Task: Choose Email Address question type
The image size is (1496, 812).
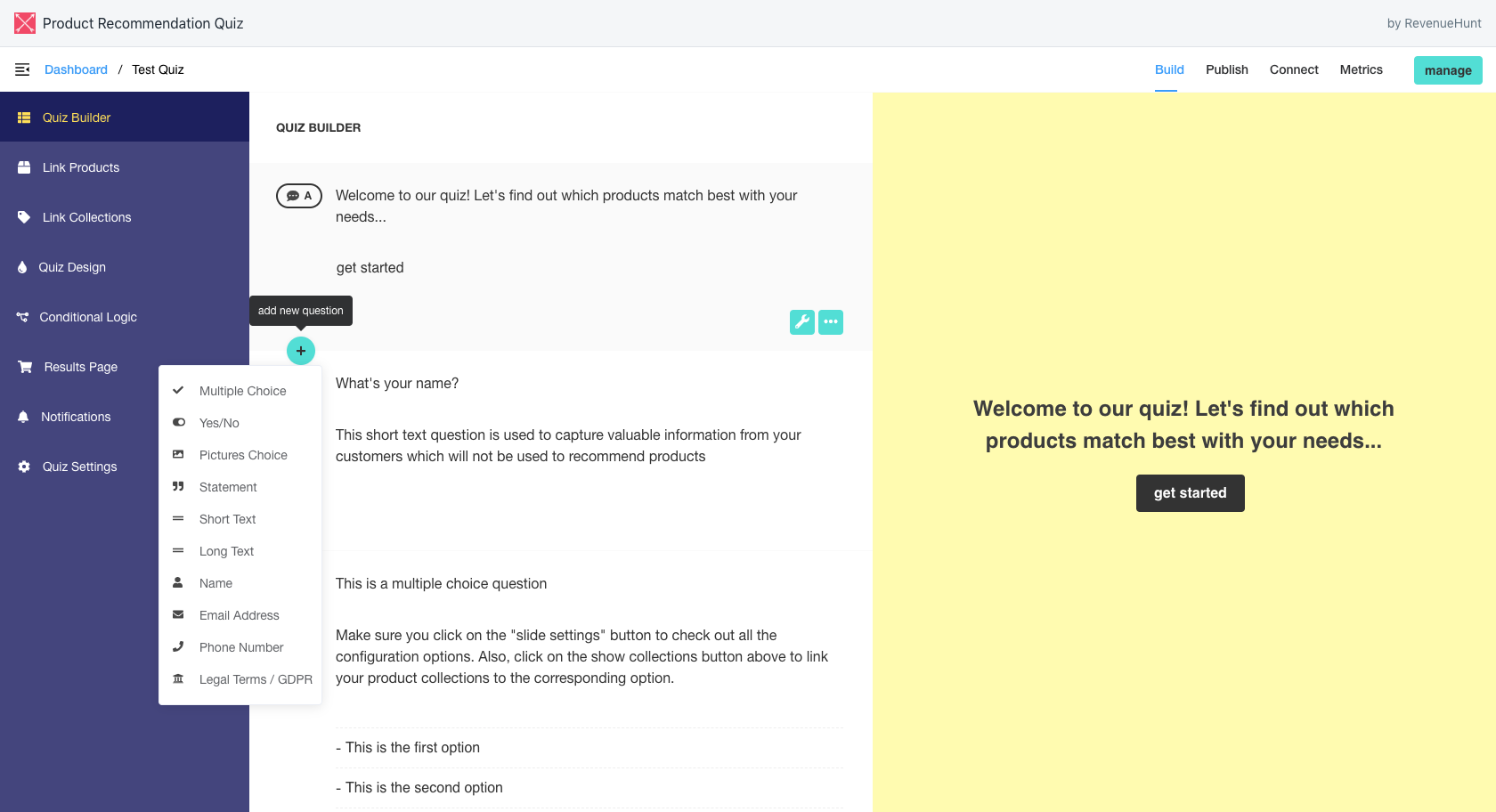Action: coord(240,615)
